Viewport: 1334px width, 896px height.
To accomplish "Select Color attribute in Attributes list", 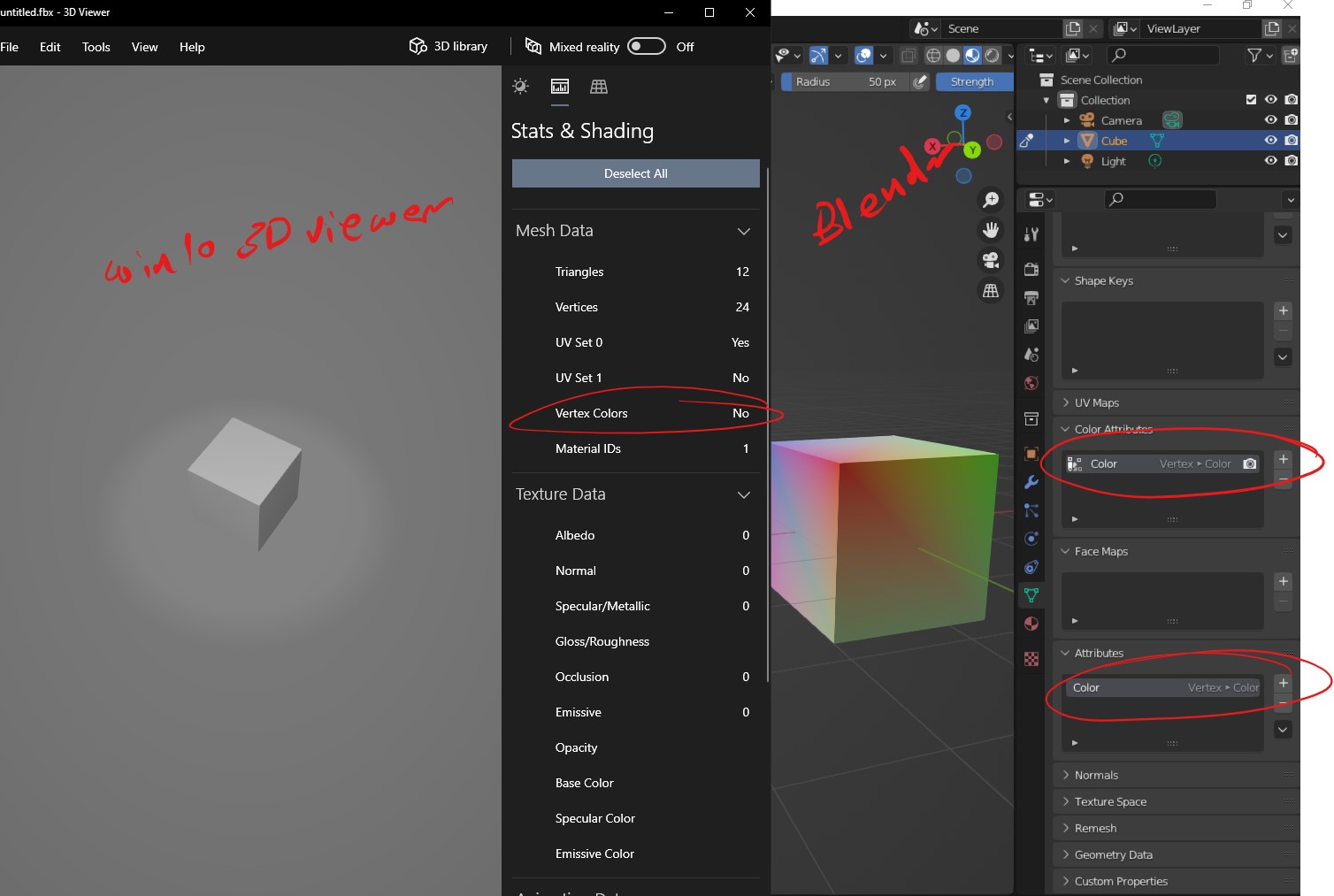I will pos(1163,687).
